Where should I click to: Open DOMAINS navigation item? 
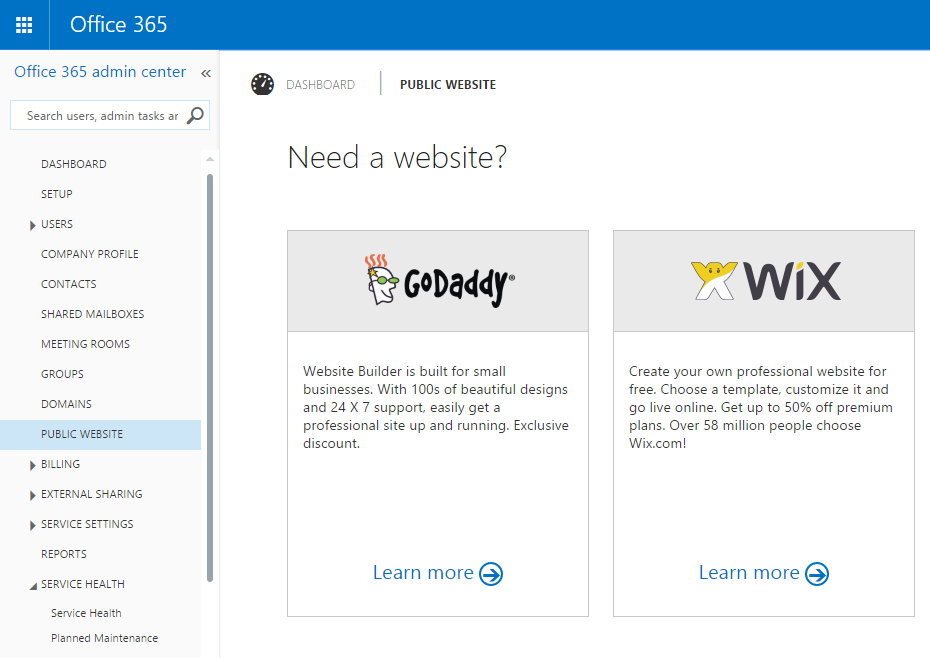(x=66, y=404)
